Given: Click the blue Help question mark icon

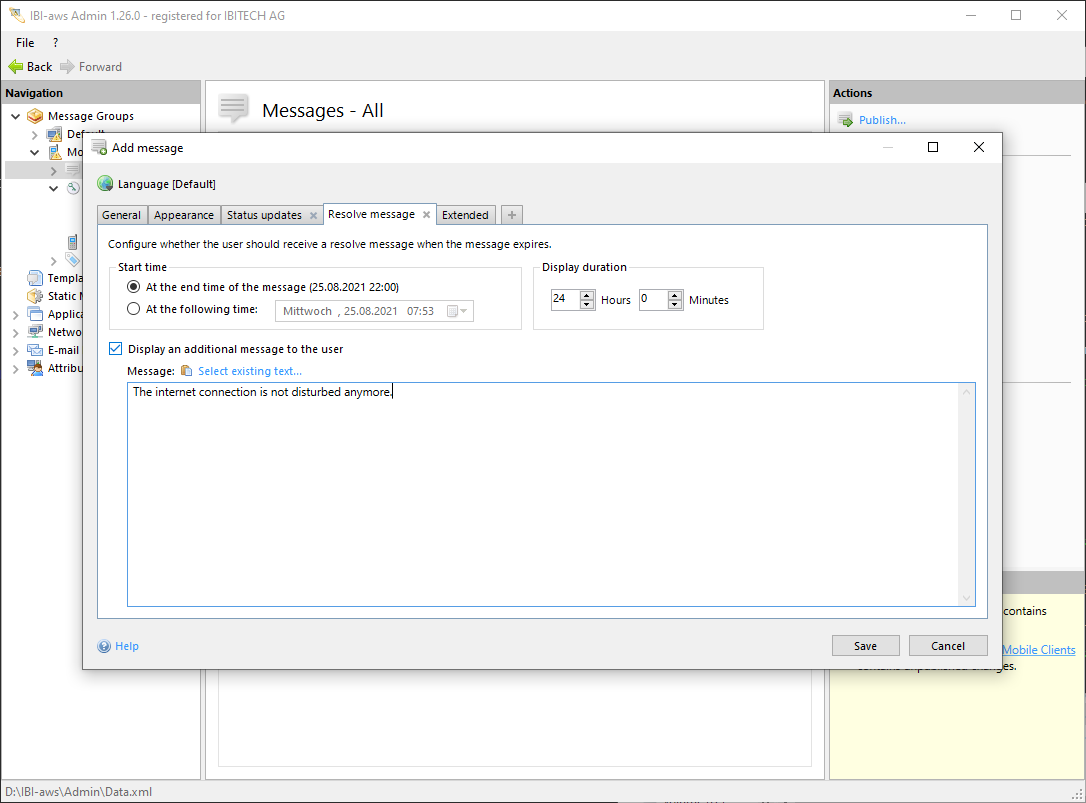Looking at the screenshot, I should tap(104, 646).
